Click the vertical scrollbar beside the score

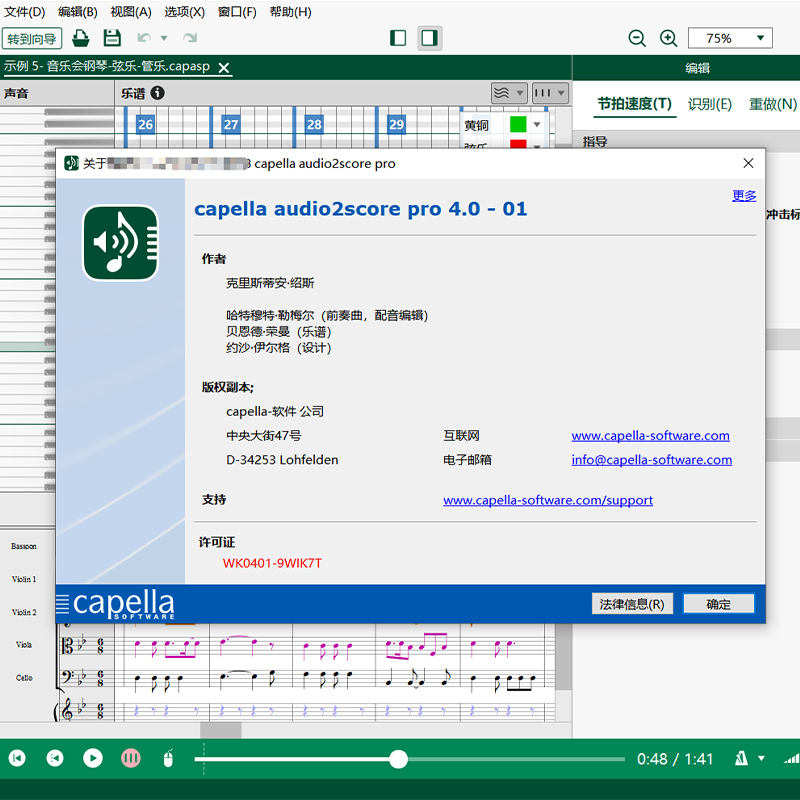point(563,657)
